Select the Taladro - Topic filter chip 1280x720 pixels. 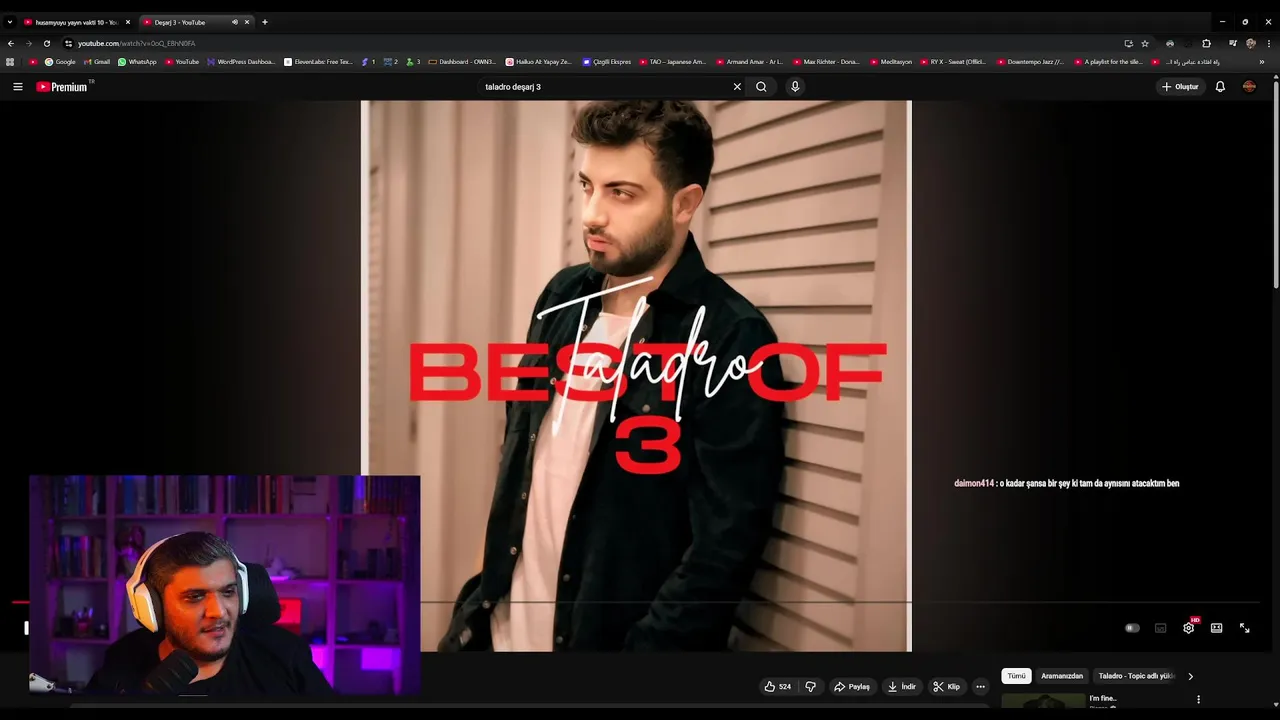click(1136, 676)
